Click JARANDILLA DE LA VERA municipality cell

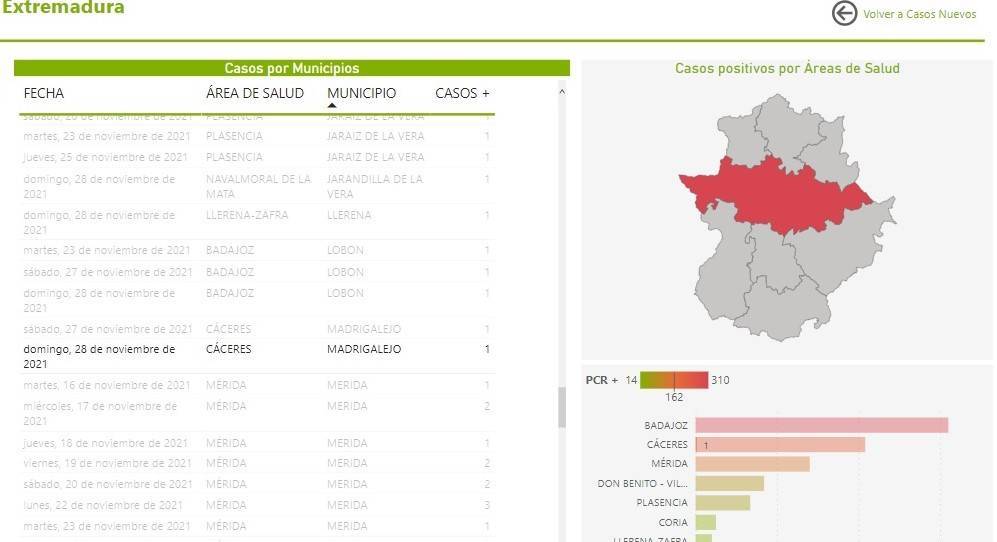(x=375, y=186)
